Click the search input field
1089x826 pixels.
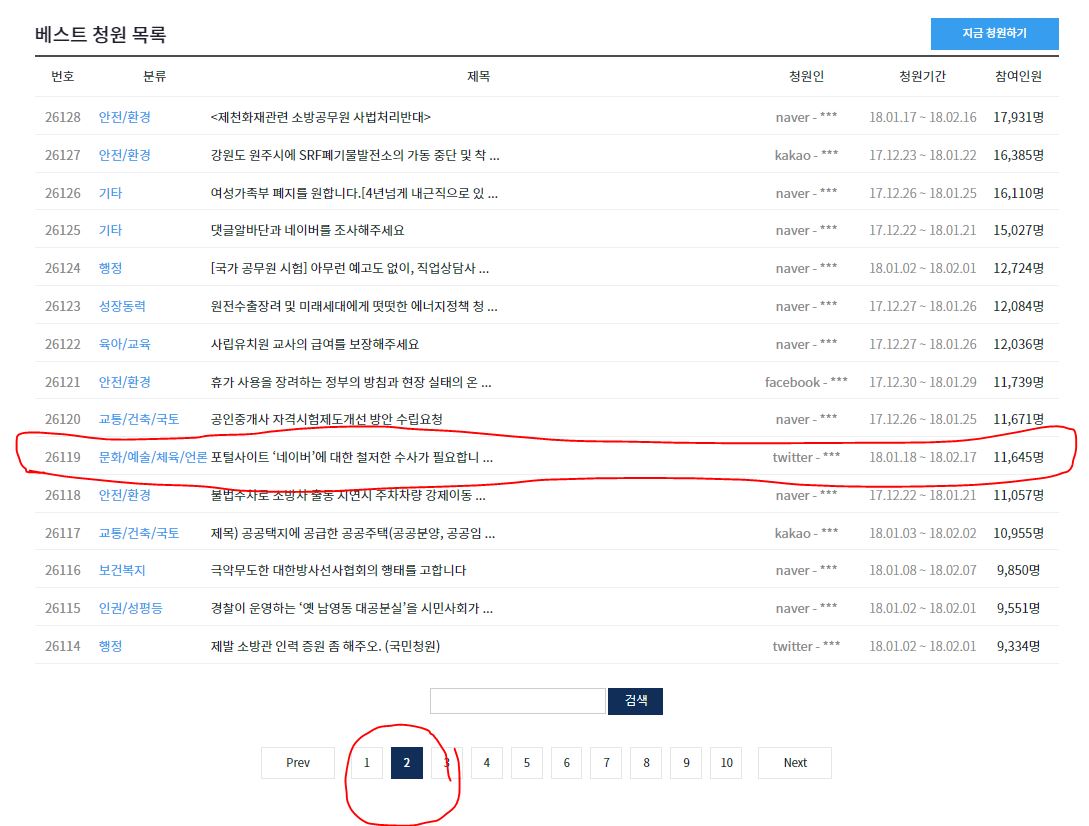pyautogui.click(x=517, y=700)
